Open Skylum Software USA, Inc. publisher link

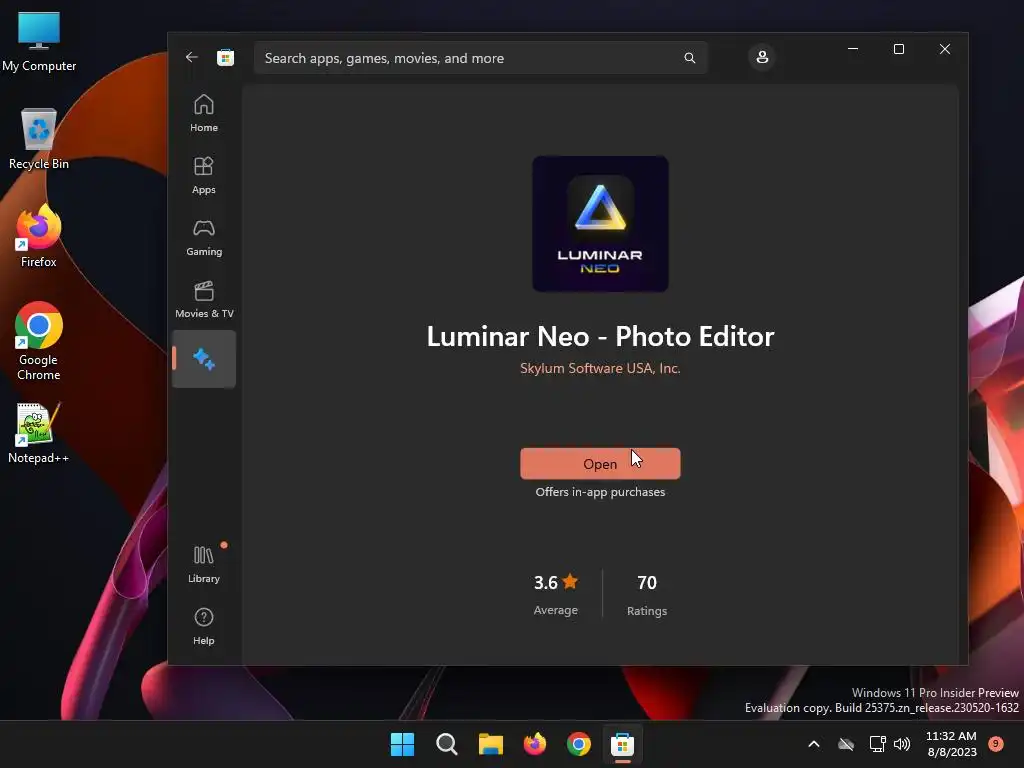point(600,368)
